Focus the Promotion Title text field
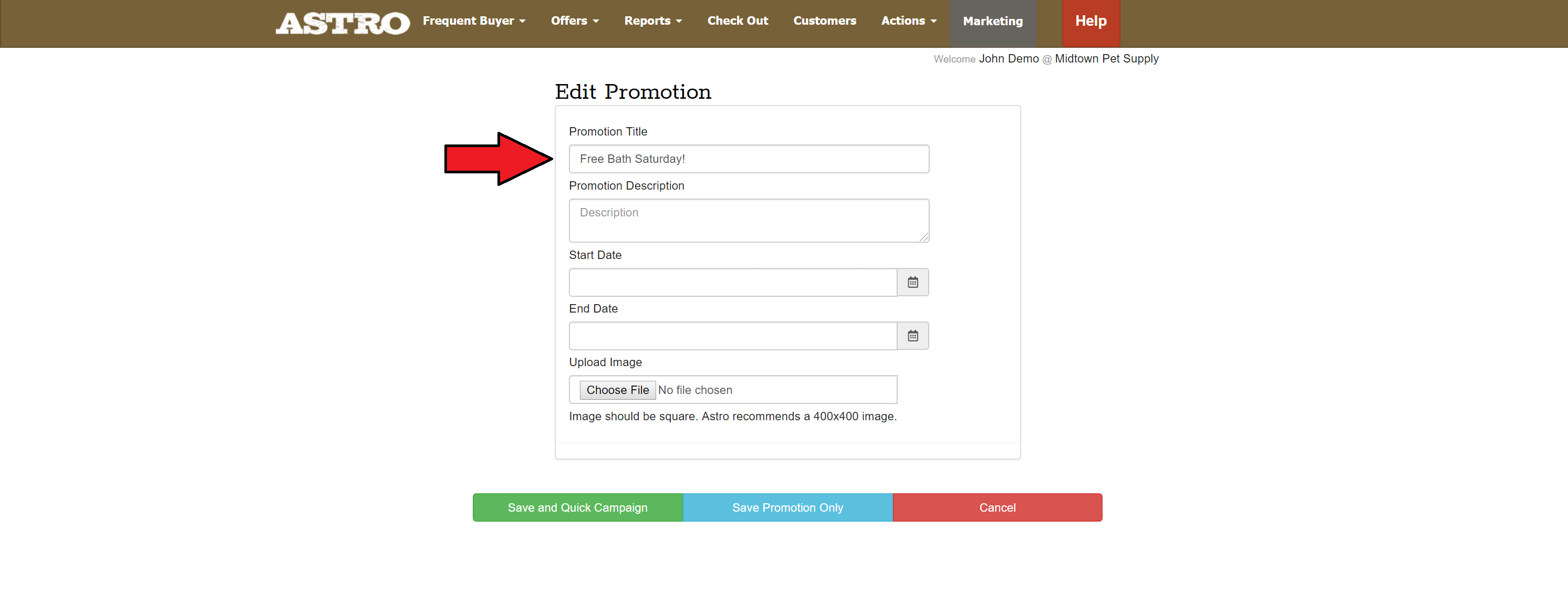1568x612 pixels. tap(748, 159)
